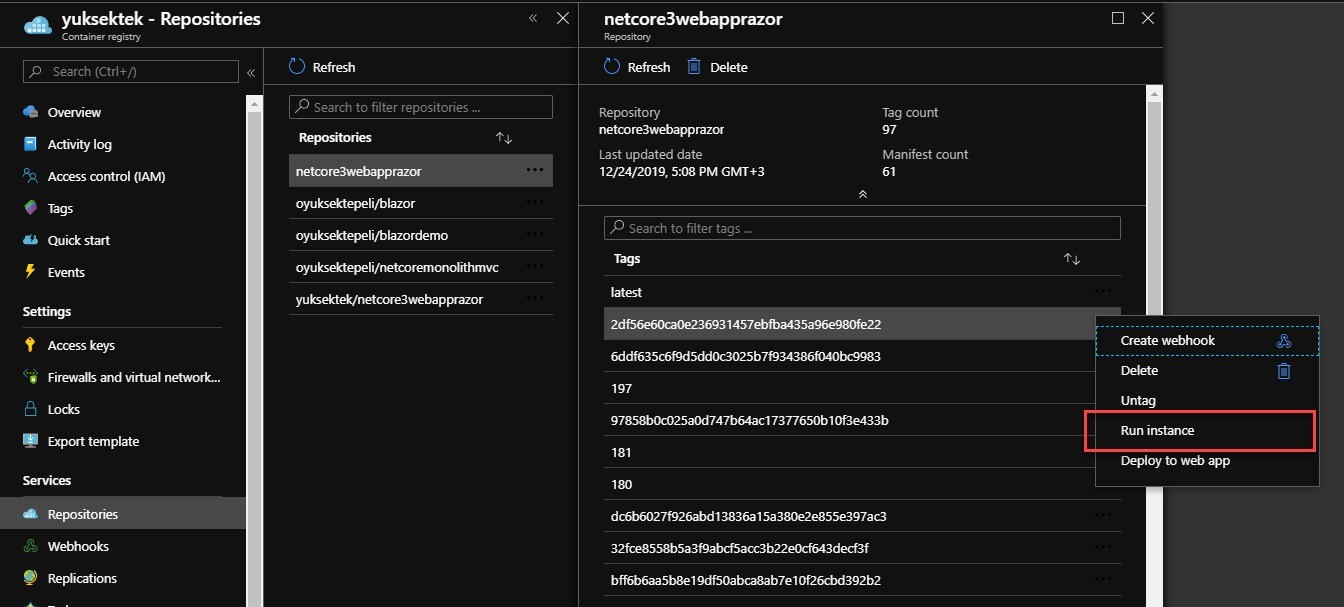Open more options for netcore3webapprazor repository
1344x607 pixels.
(535, 171)
